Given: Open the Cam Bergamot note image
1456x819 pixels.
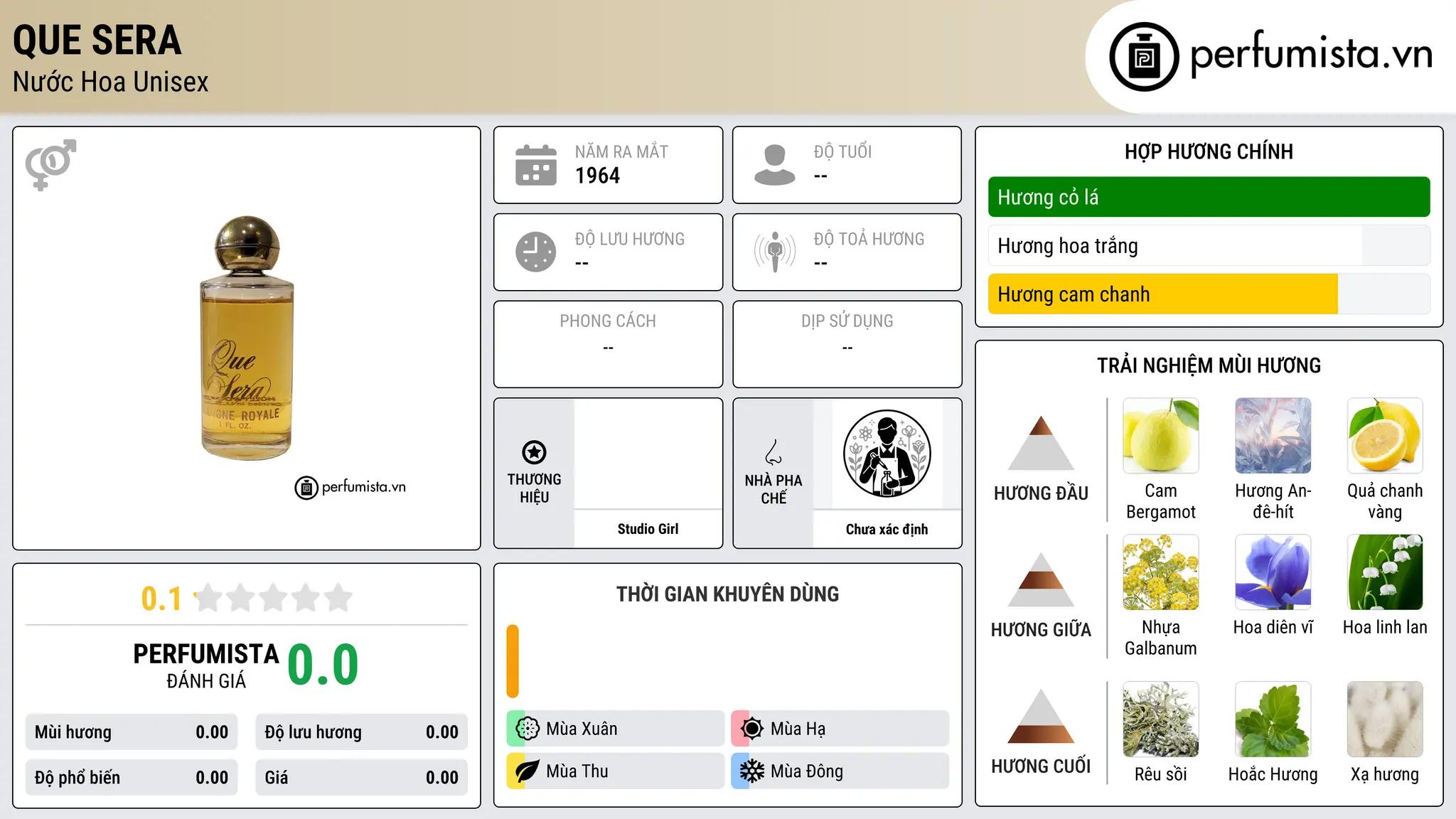Looking at the screenshot, I should click(1161, 436).
